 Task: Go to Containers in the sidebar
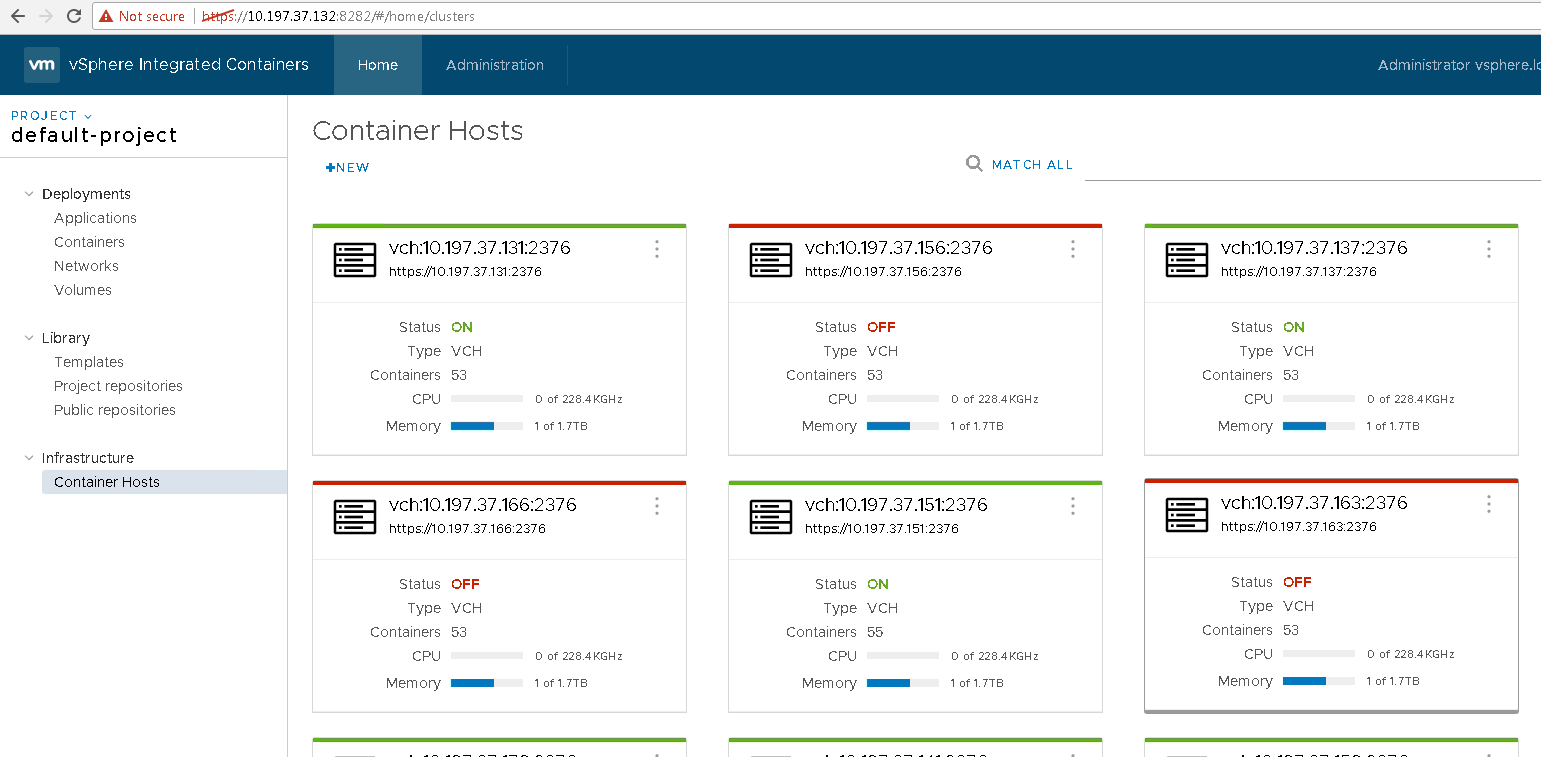(89, 242)
